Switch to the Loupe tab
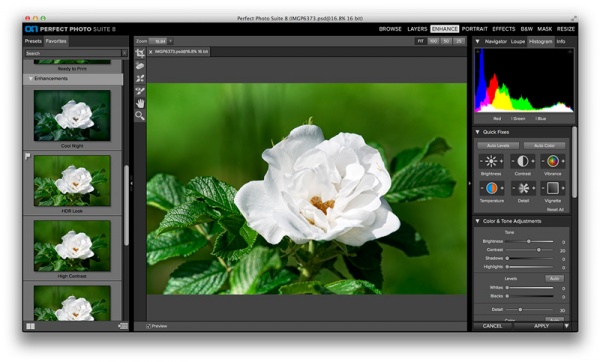The image size is (600, 362). pos(518,41)
